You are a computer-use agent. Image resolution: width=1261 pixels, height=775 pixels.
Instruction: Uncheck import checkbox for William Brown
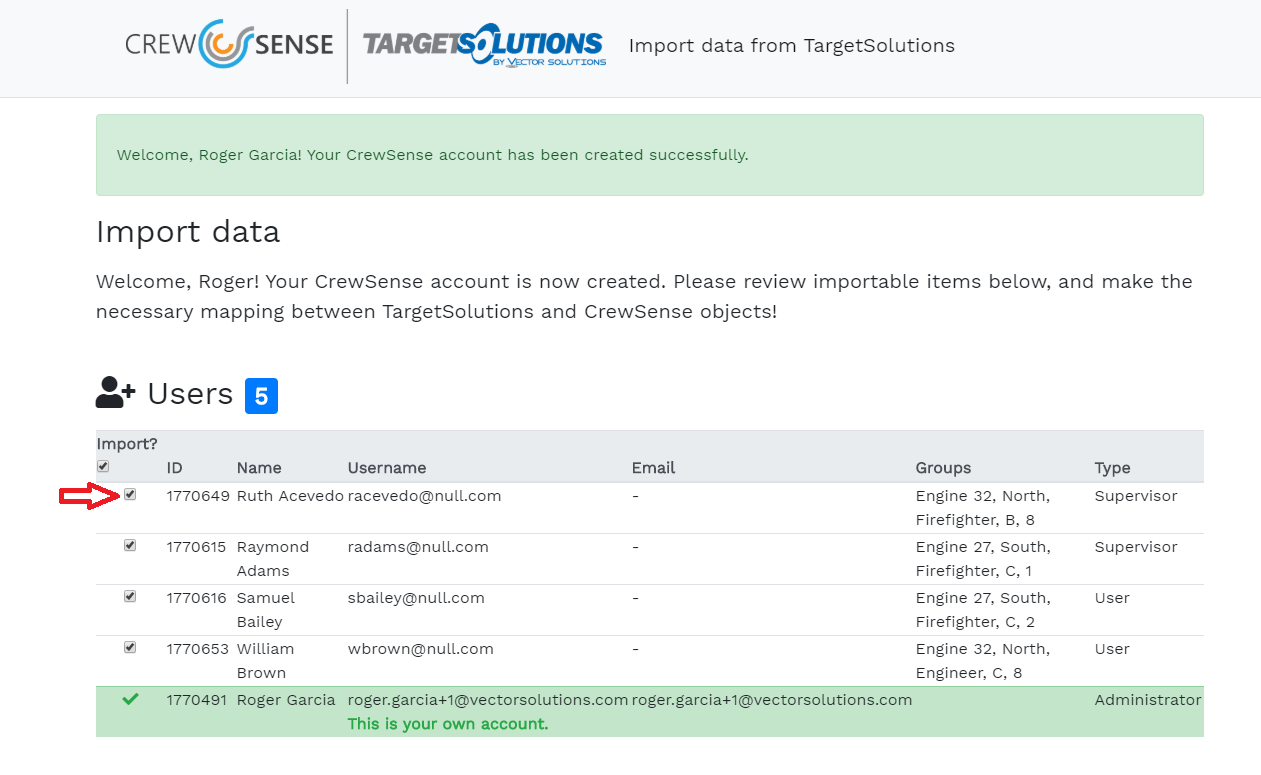click(x=130, y=647)
